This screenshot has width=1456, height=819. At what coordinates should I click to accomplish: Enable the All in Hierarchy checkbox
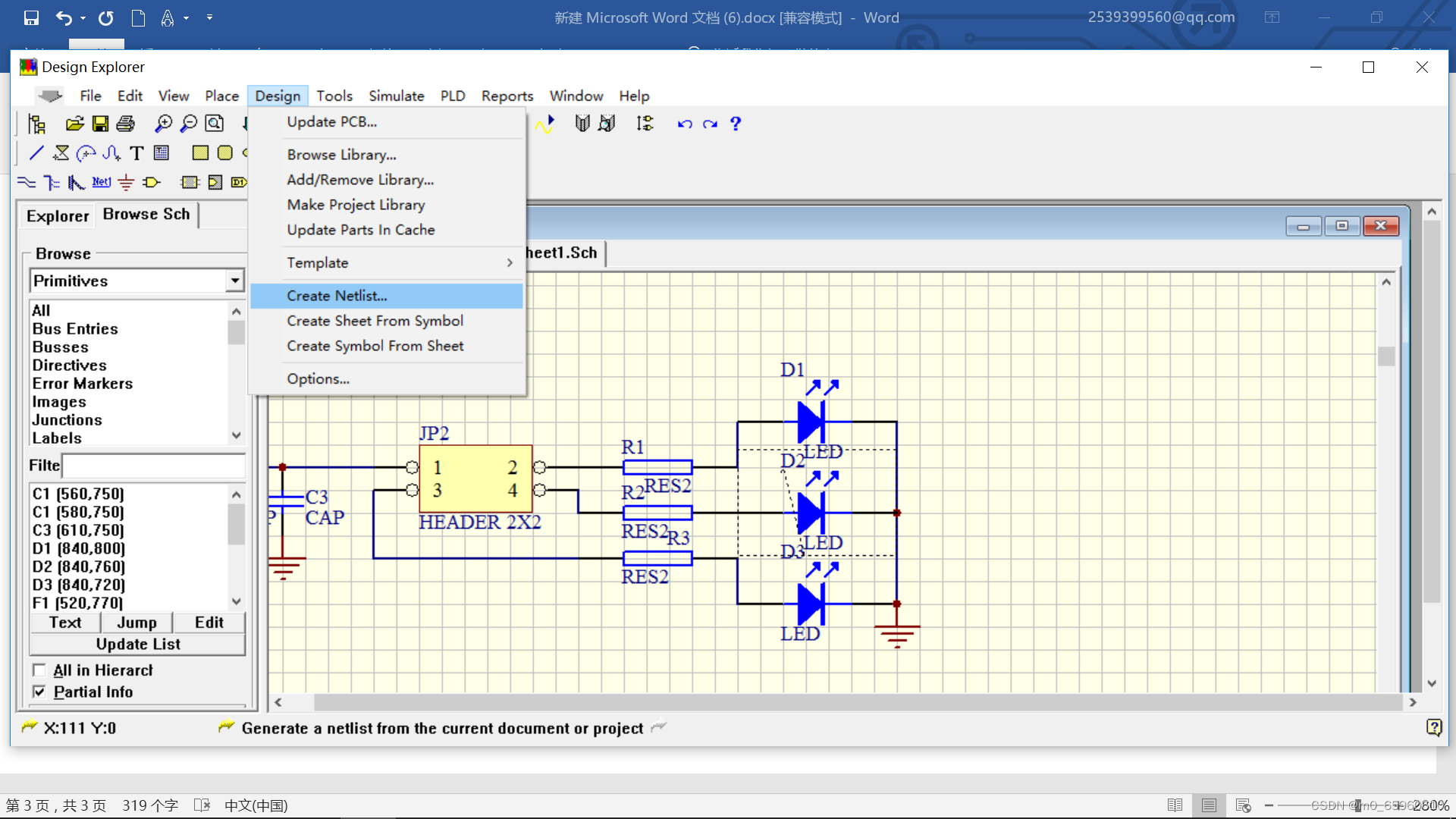coord(39,670)
